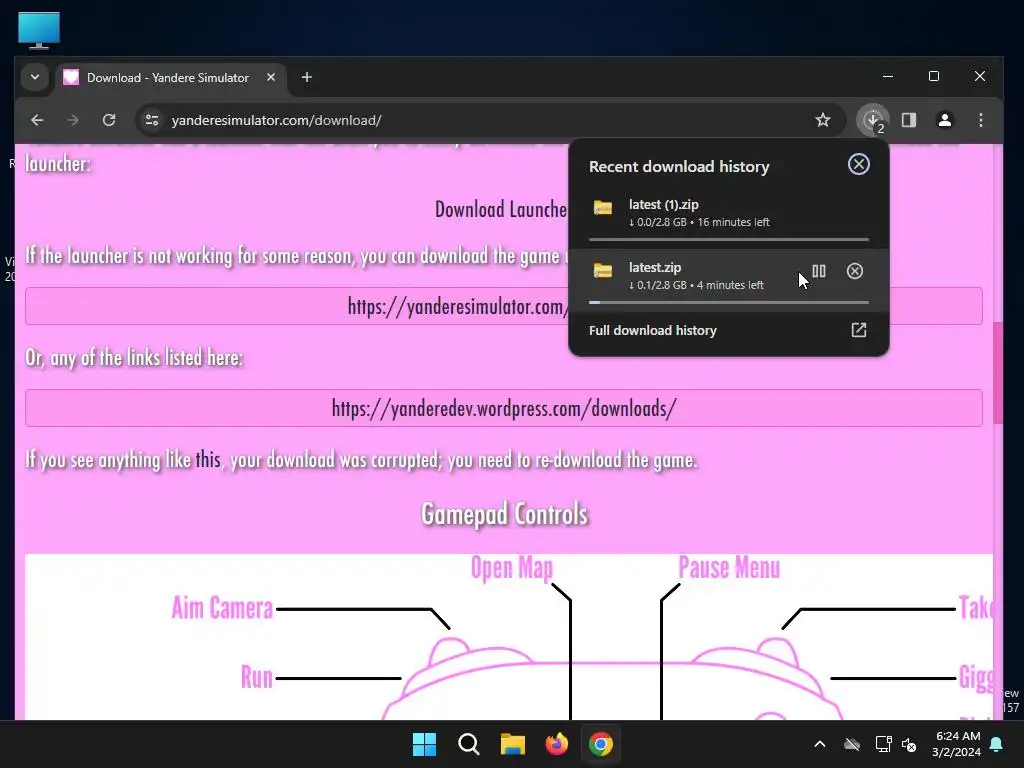The height and width of the screenshot is (768, 1024).
Task: Reload the Yandere Simulator page
Action: point(109,120)
